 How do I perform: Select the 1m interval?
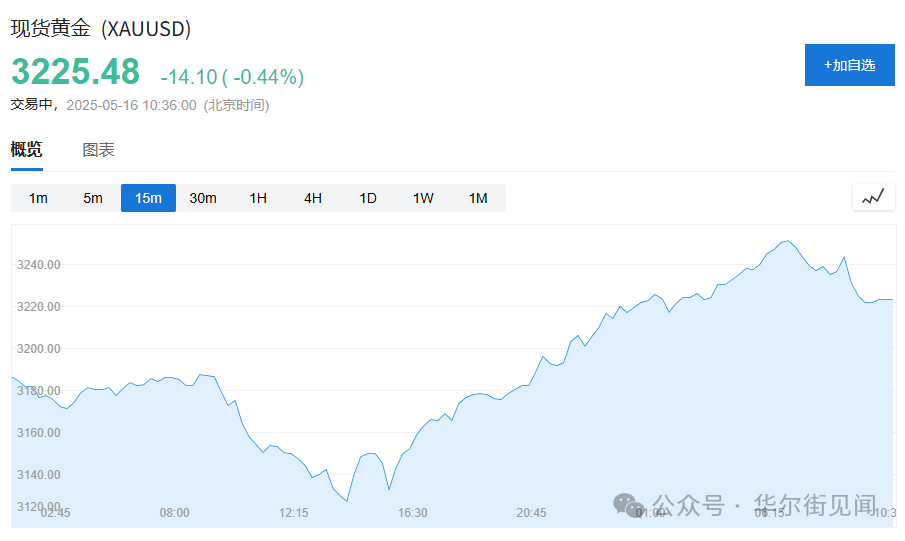pos(38,198)
